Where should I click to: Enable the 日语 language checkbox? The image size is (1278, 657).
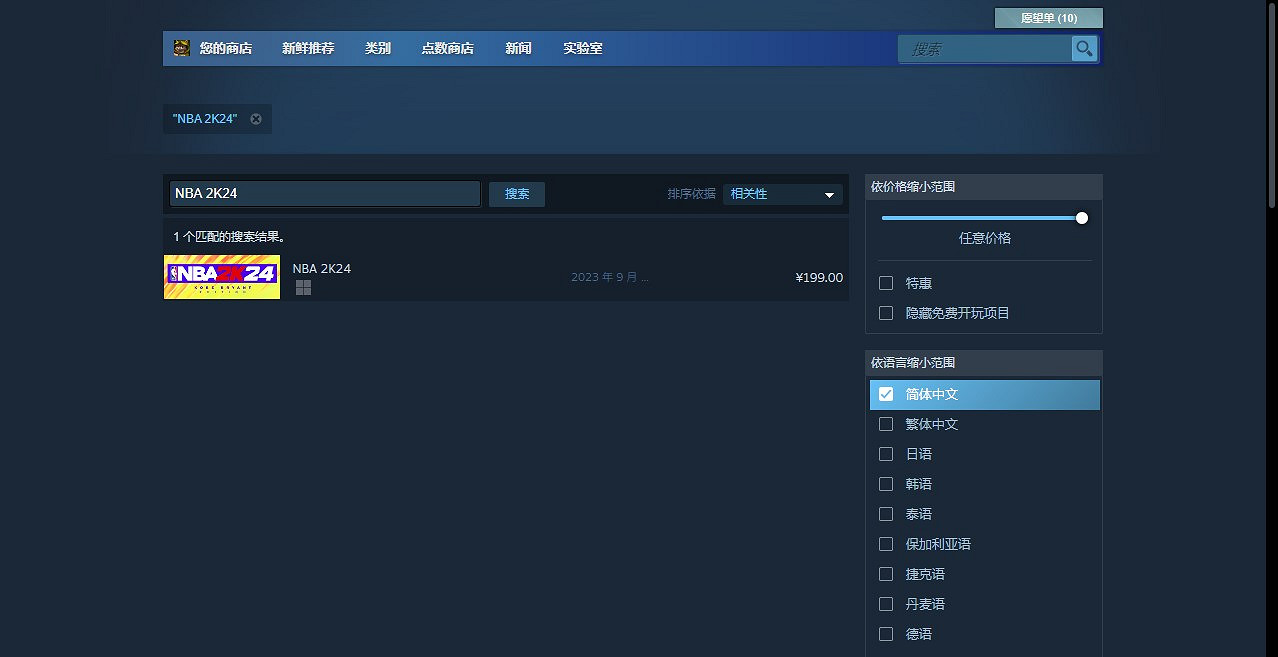pyautogui.click(x=885, y=454)
